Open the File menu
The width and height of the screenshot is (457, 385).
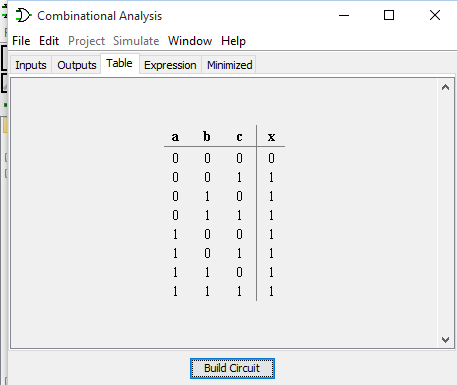coord(21,41)
